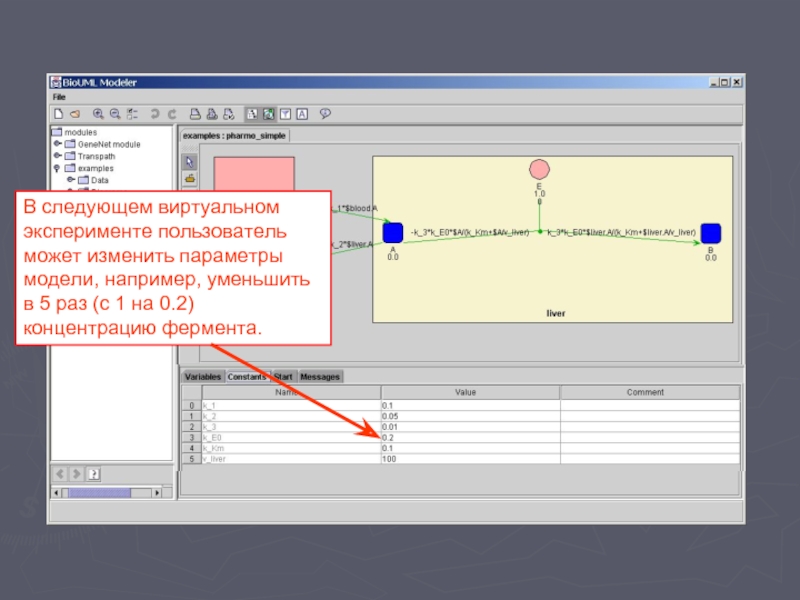The width and height of the screenshot is (800, 600).
Task: Click the back navigation arrow button below tree
Action: point(60,473)
